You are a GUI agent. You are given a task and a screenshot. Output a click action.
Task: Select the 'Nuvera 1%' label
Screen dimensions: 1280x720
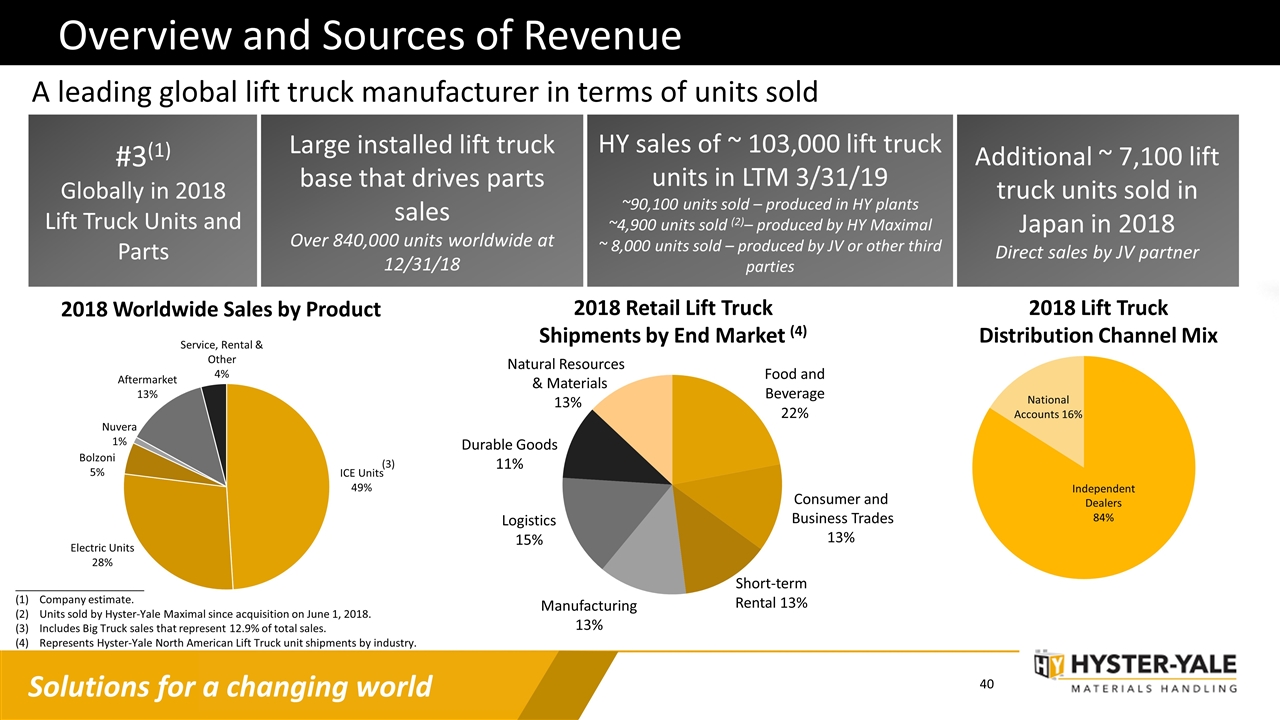pos(119,434)
